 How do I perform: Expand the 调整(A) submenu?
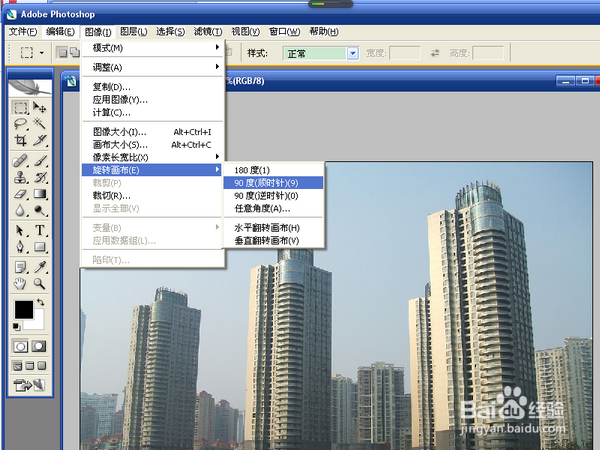(x=152, y=67)
